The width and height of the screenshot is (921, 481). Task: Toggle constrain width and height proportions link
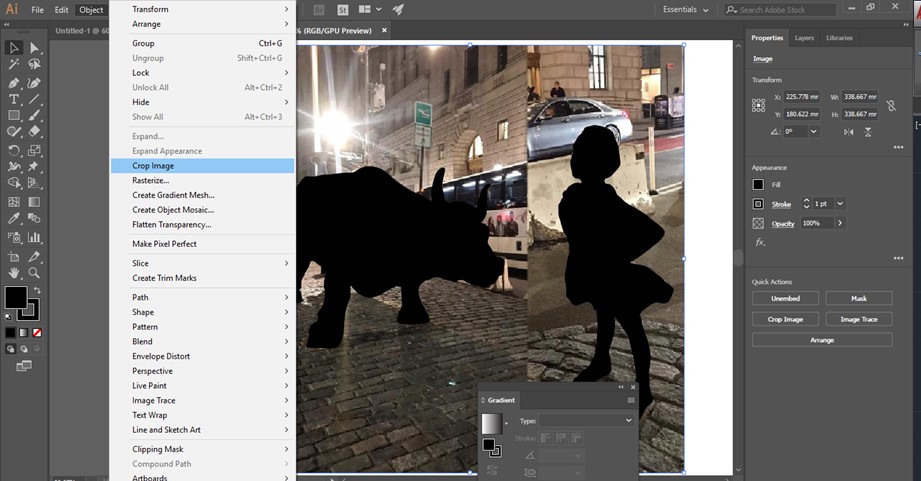pos(892,105)
